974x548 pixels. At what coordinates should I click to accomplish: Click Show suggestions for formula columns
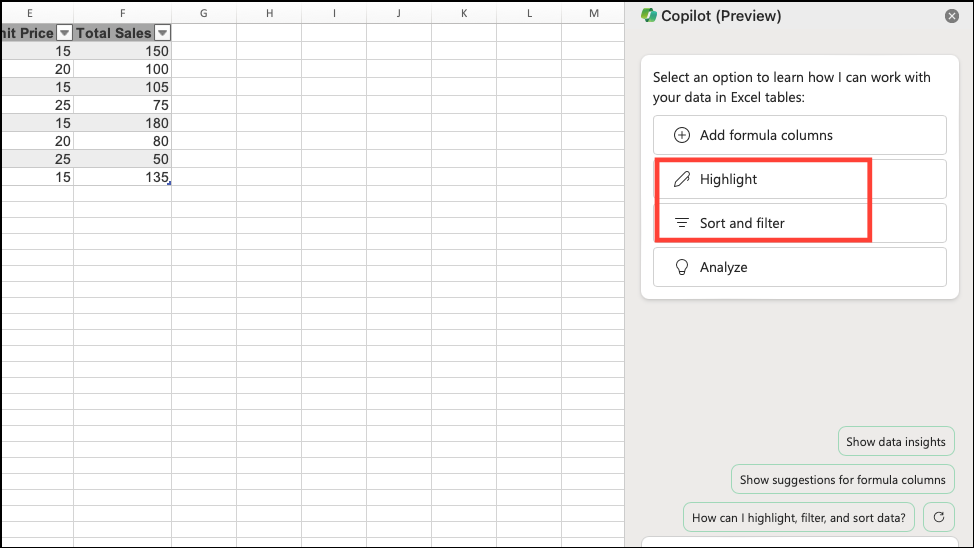coord(842,480)
